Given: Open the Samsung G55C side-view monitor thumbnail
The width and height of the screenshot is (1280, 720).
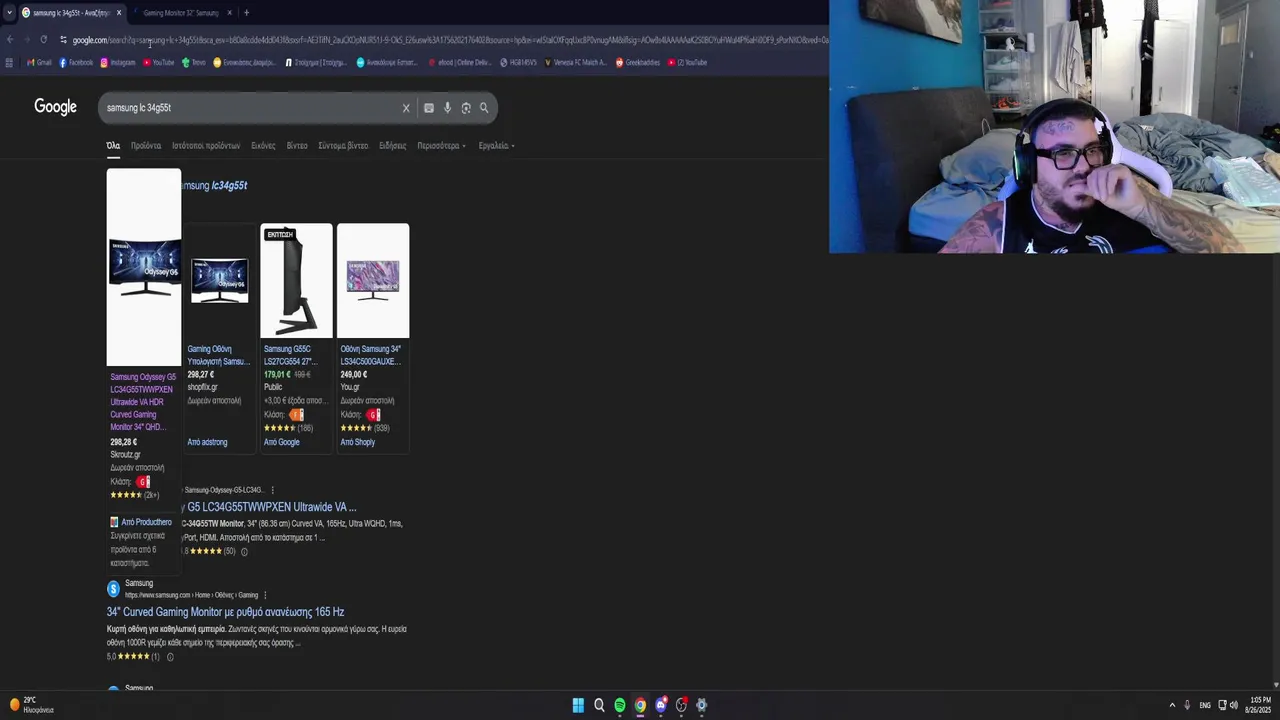Looking at the screenshot, I should [x=296, y=281].
